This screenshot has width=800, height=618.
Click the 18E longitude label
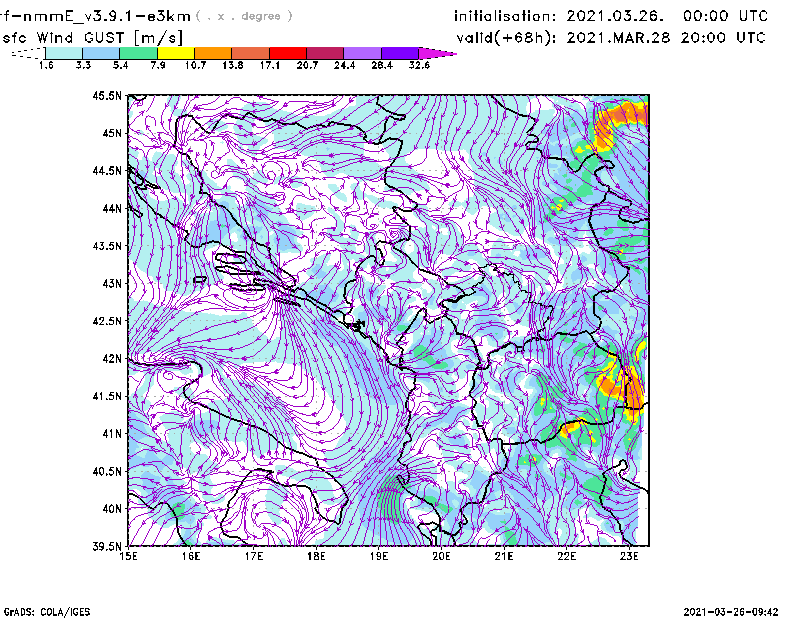[316, 556]
